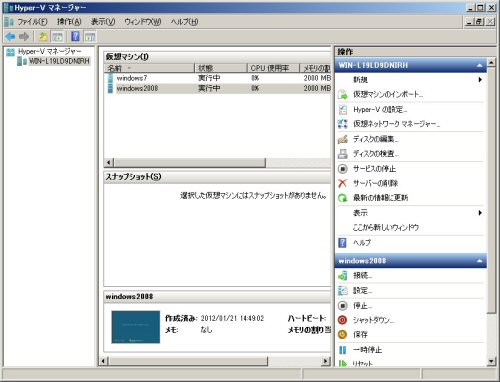
Task: Sort by CPU 使用率 column header
Action: click(x=274, y=68)
